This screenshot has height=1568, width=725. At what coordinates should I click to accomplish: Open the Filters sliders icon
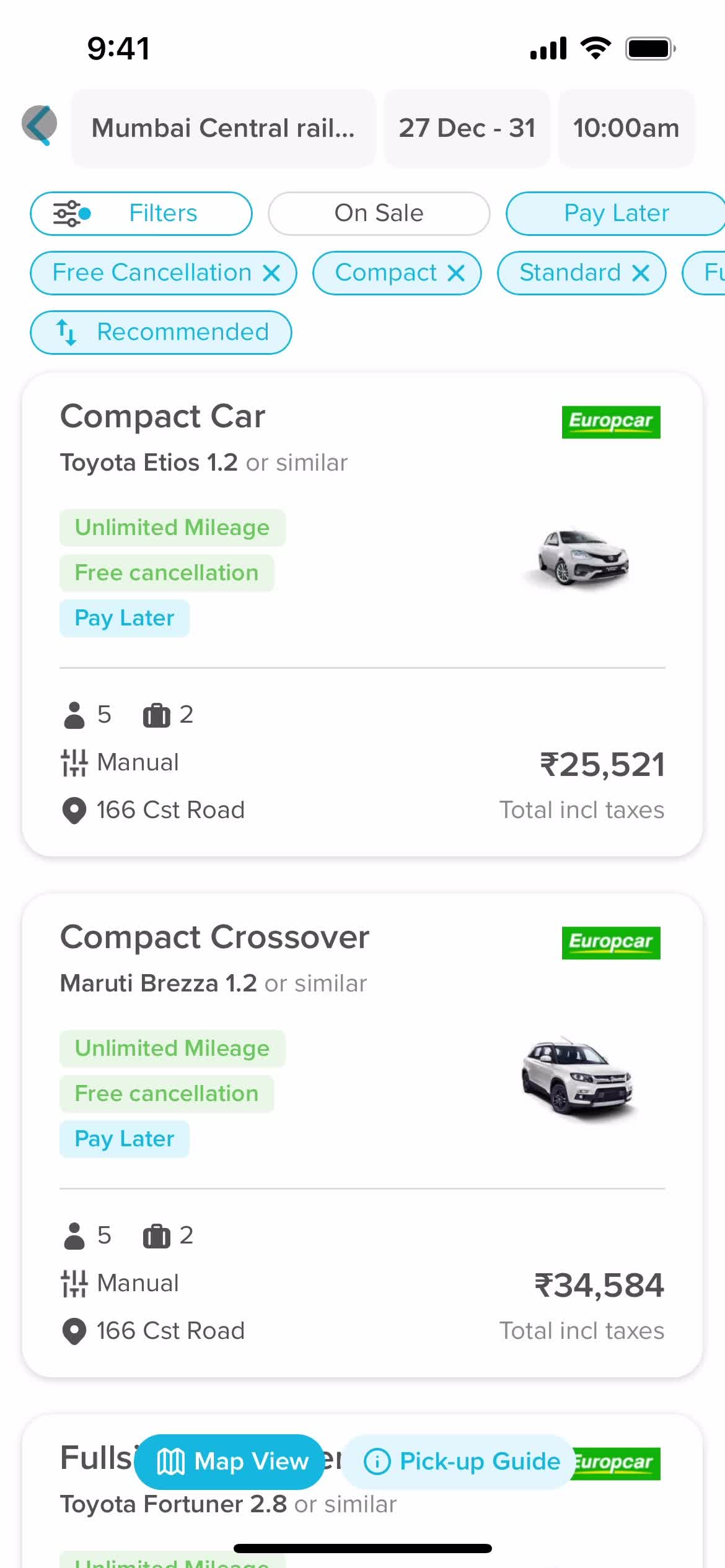pos(72,214)
